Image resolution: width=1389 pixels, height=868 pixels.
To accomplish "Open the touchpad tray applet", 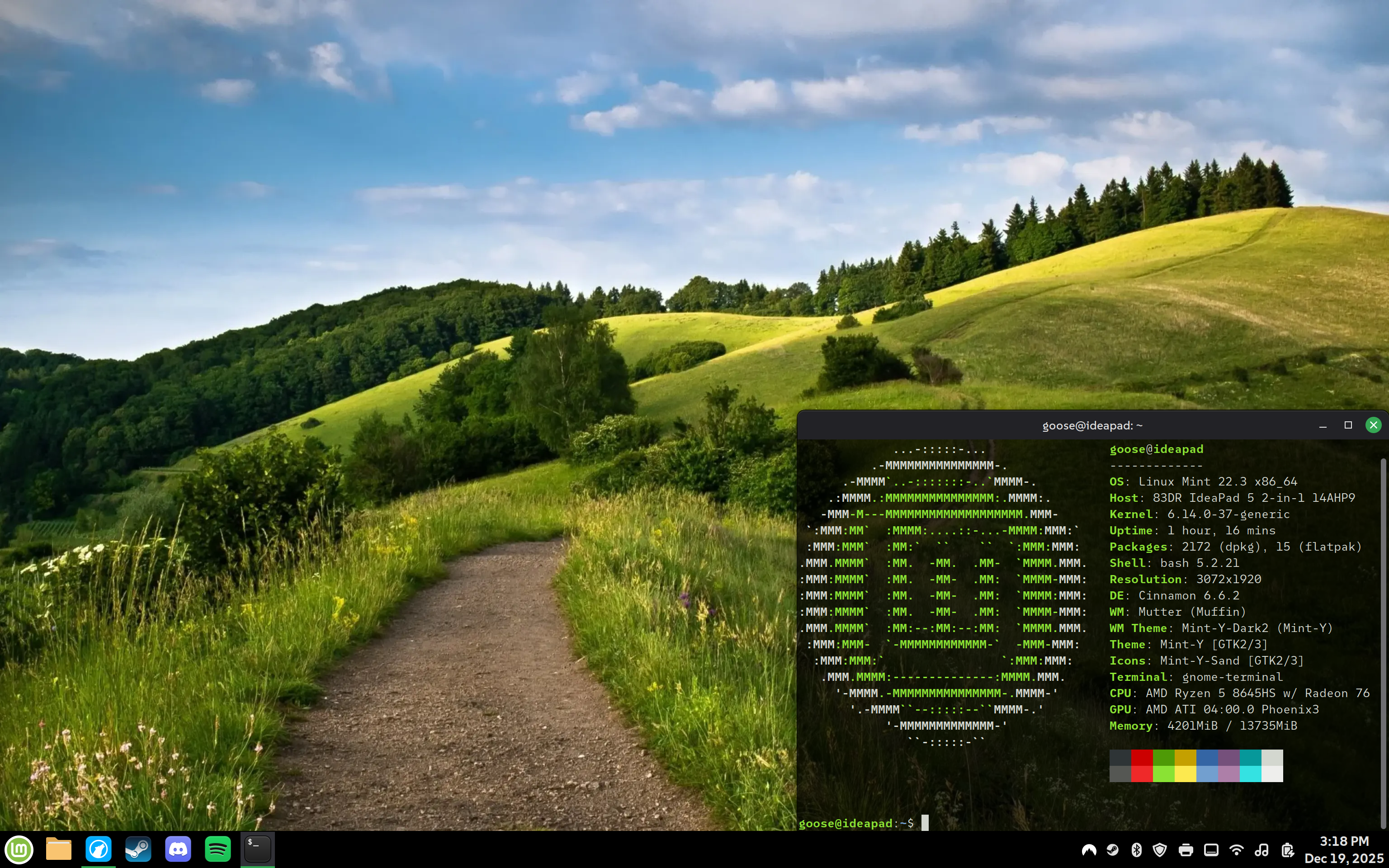I will pyautogui.click(x=1211, y=851).
